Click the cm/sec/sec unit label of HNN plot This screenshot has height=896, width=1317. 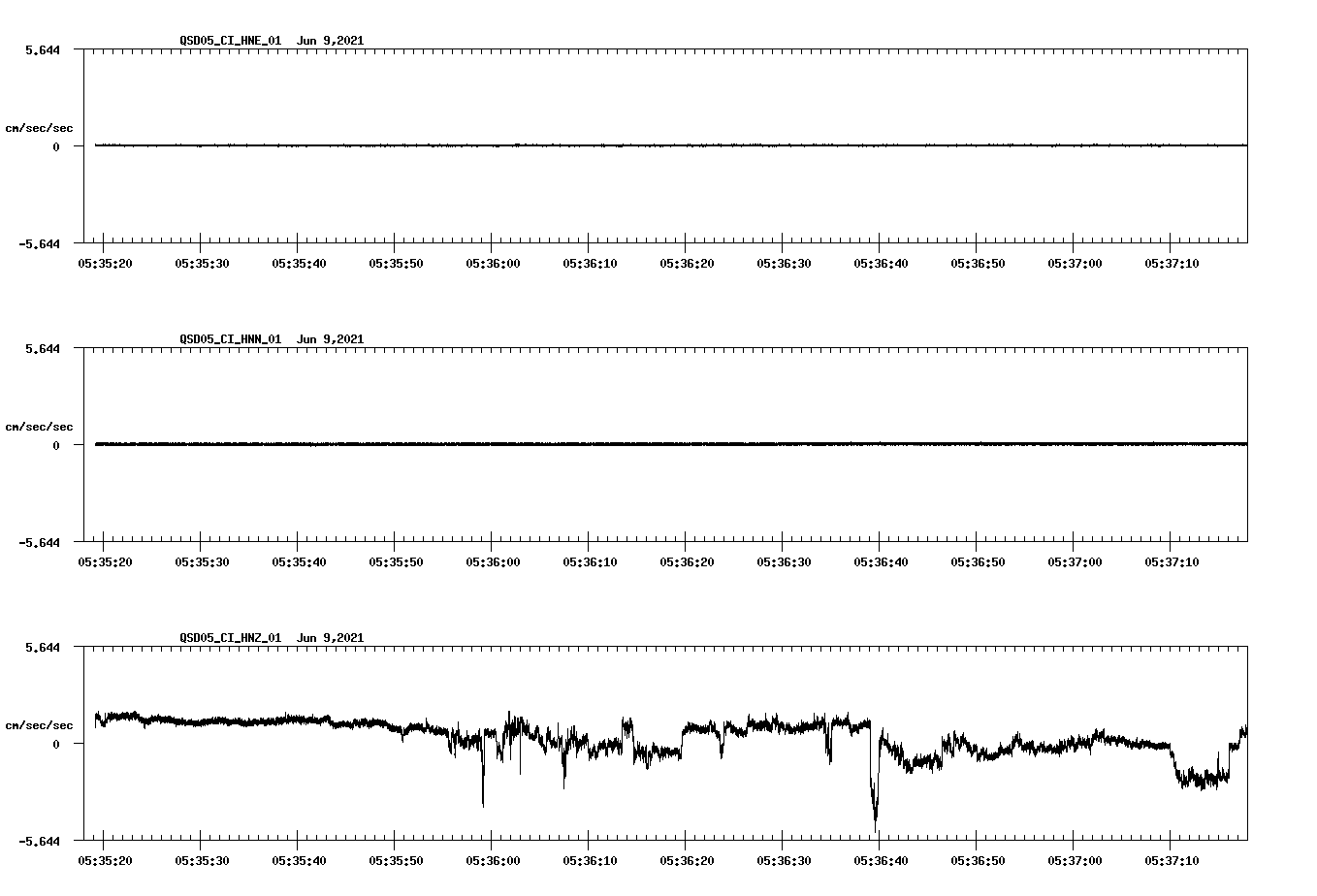point(39,428)
